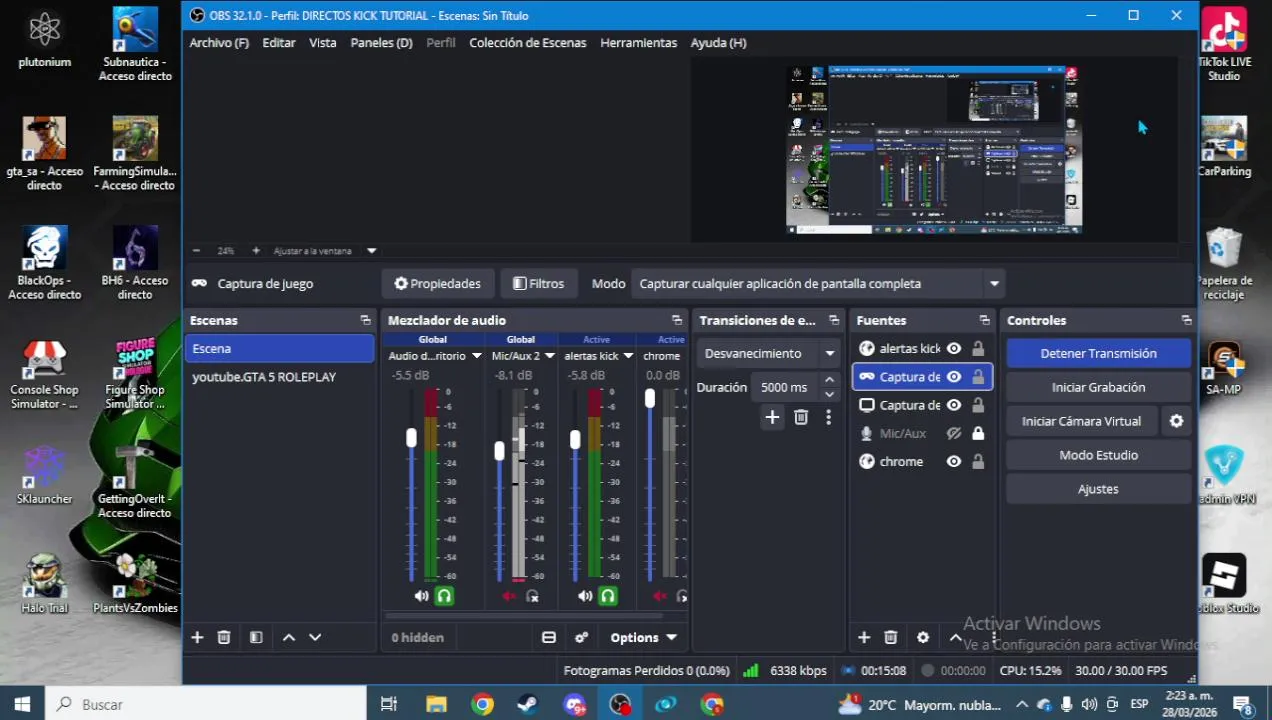1272x720 pixels.
Task: Undock the Mezclador de audio panel
Action: coord(677,320)
